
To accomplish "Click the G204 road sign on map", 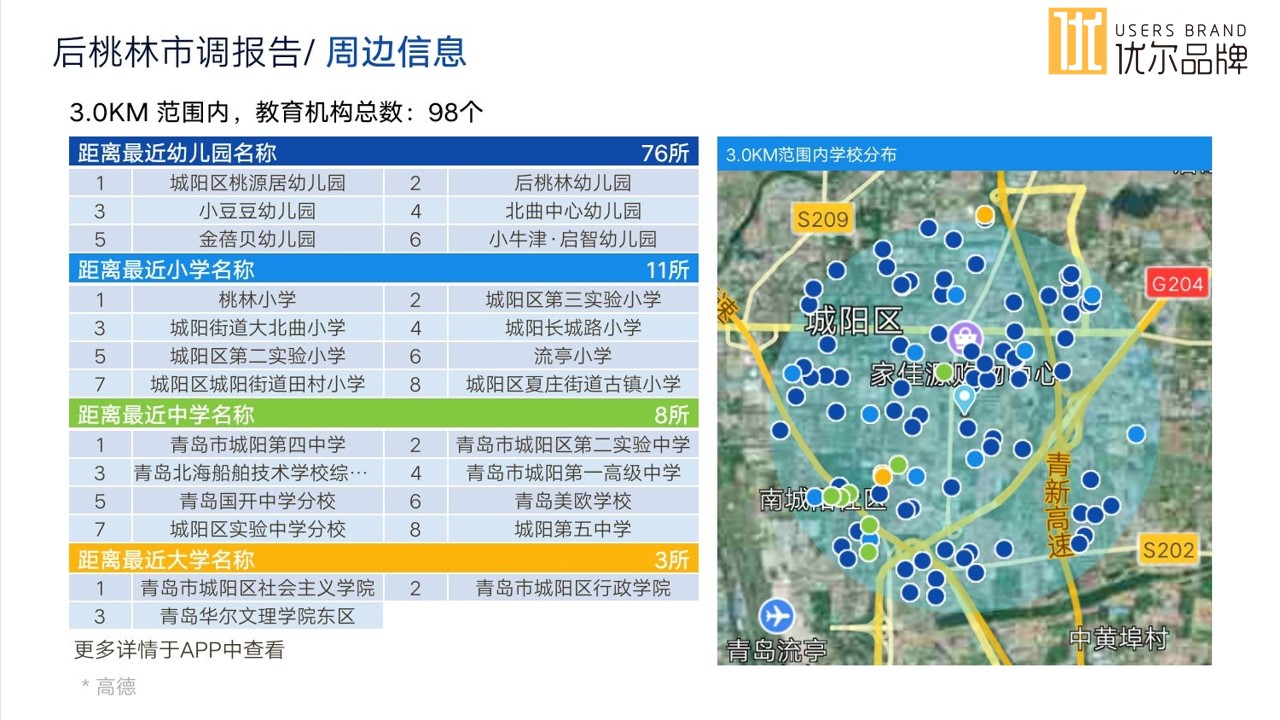I will (x=1177, y=284).
